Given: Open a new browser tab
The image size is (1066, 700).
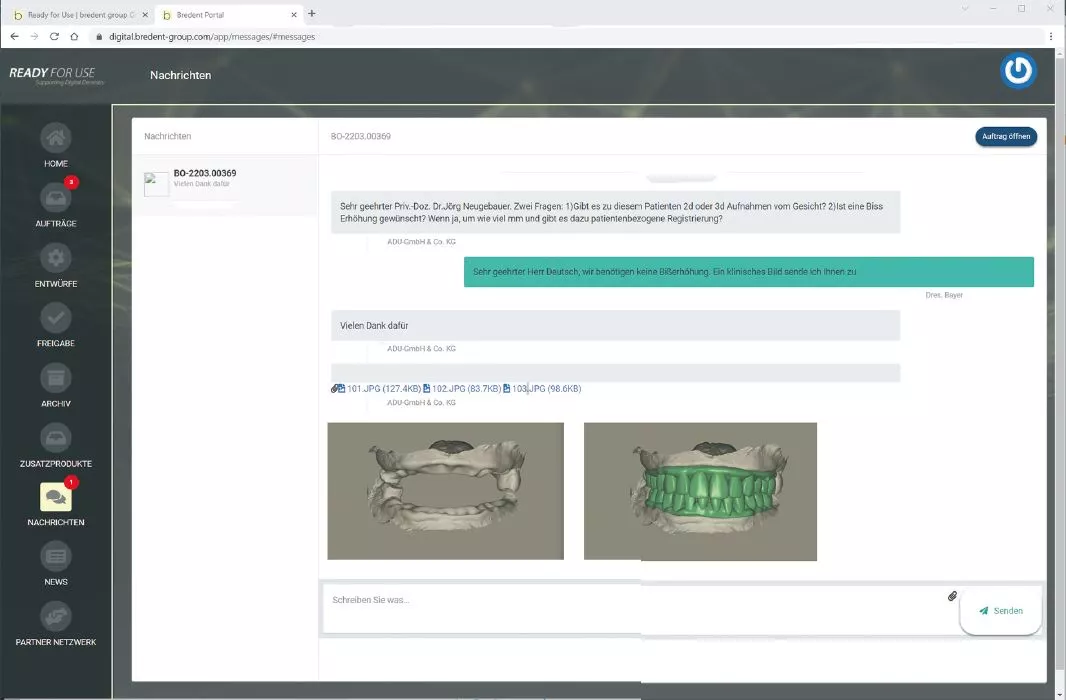Looking at the screenshot, I should click(312, 14).
